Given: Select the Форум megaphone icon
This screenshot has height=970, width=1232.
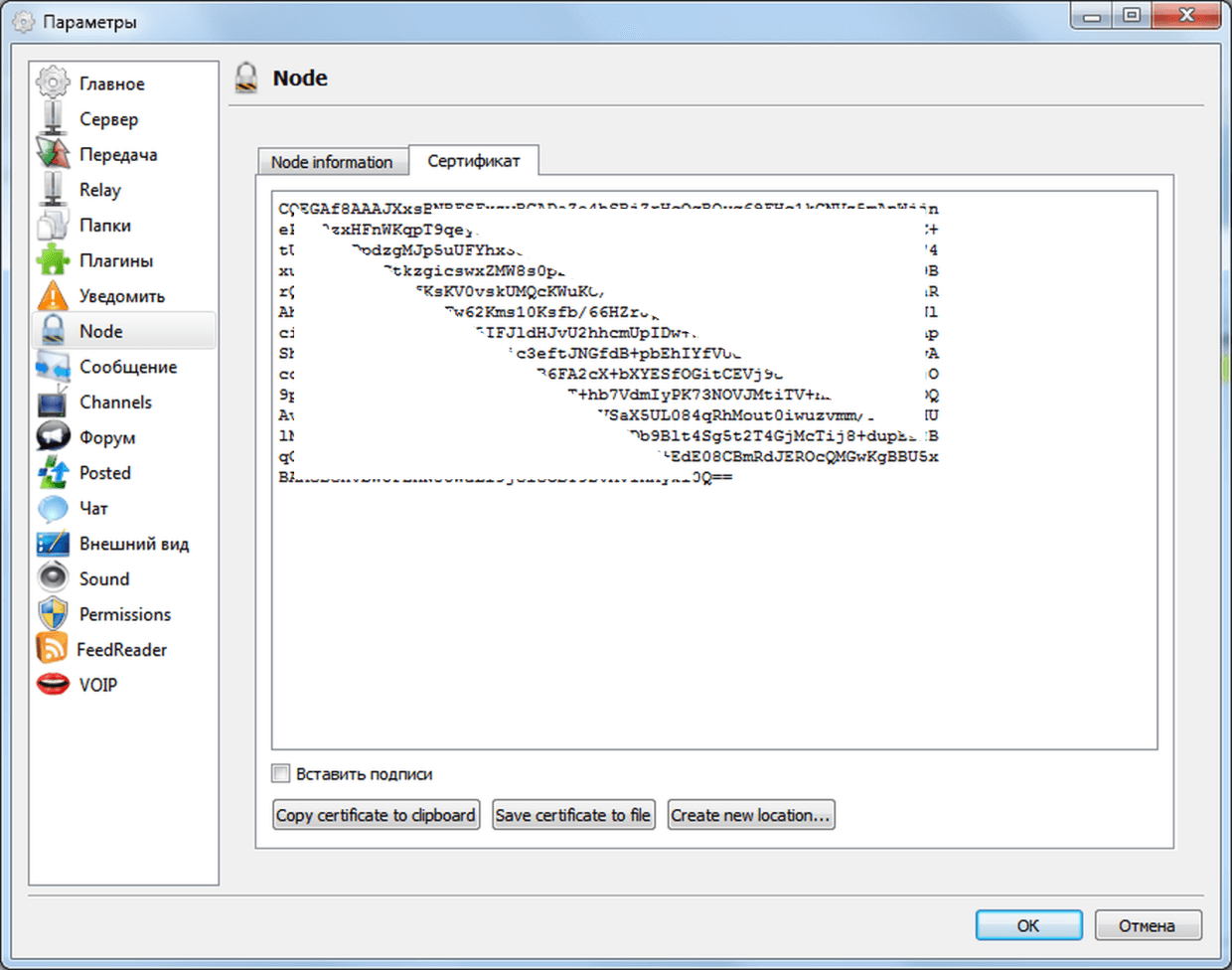Looking at the screenshot, I should (x=54, y=437).
